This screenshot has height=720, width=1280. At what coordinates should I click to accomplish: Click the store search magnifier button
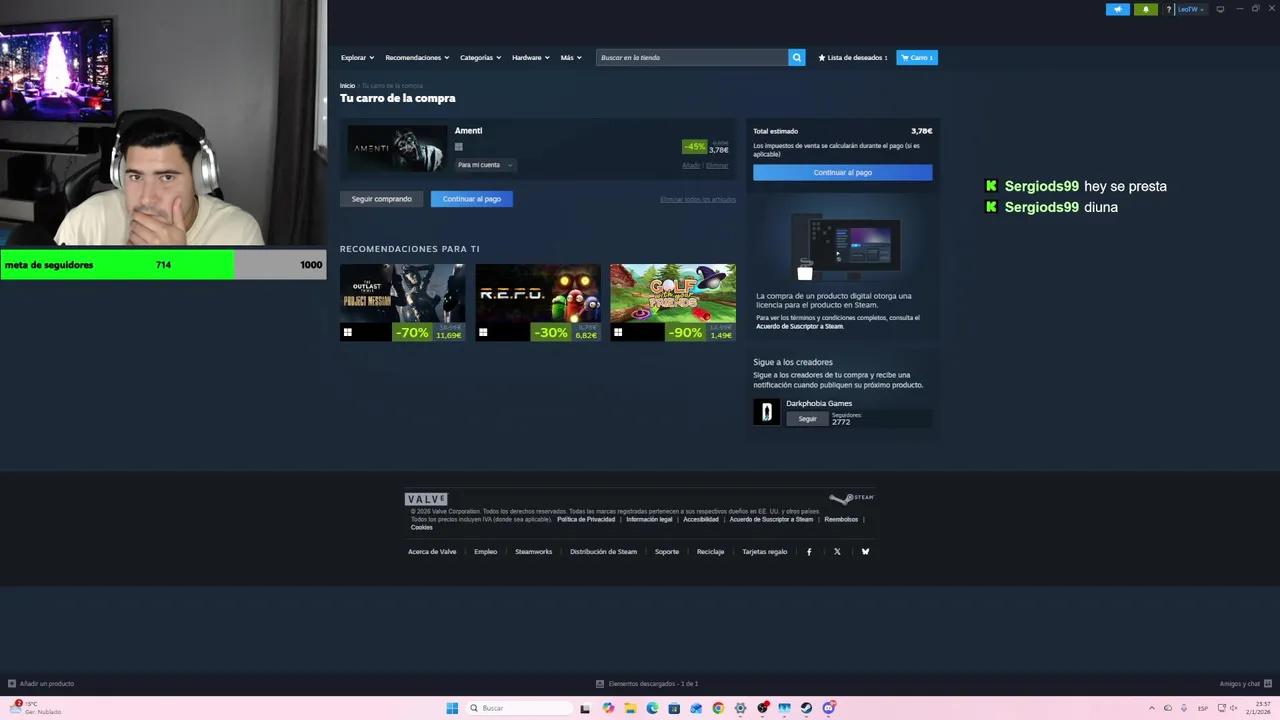[797, 57]
